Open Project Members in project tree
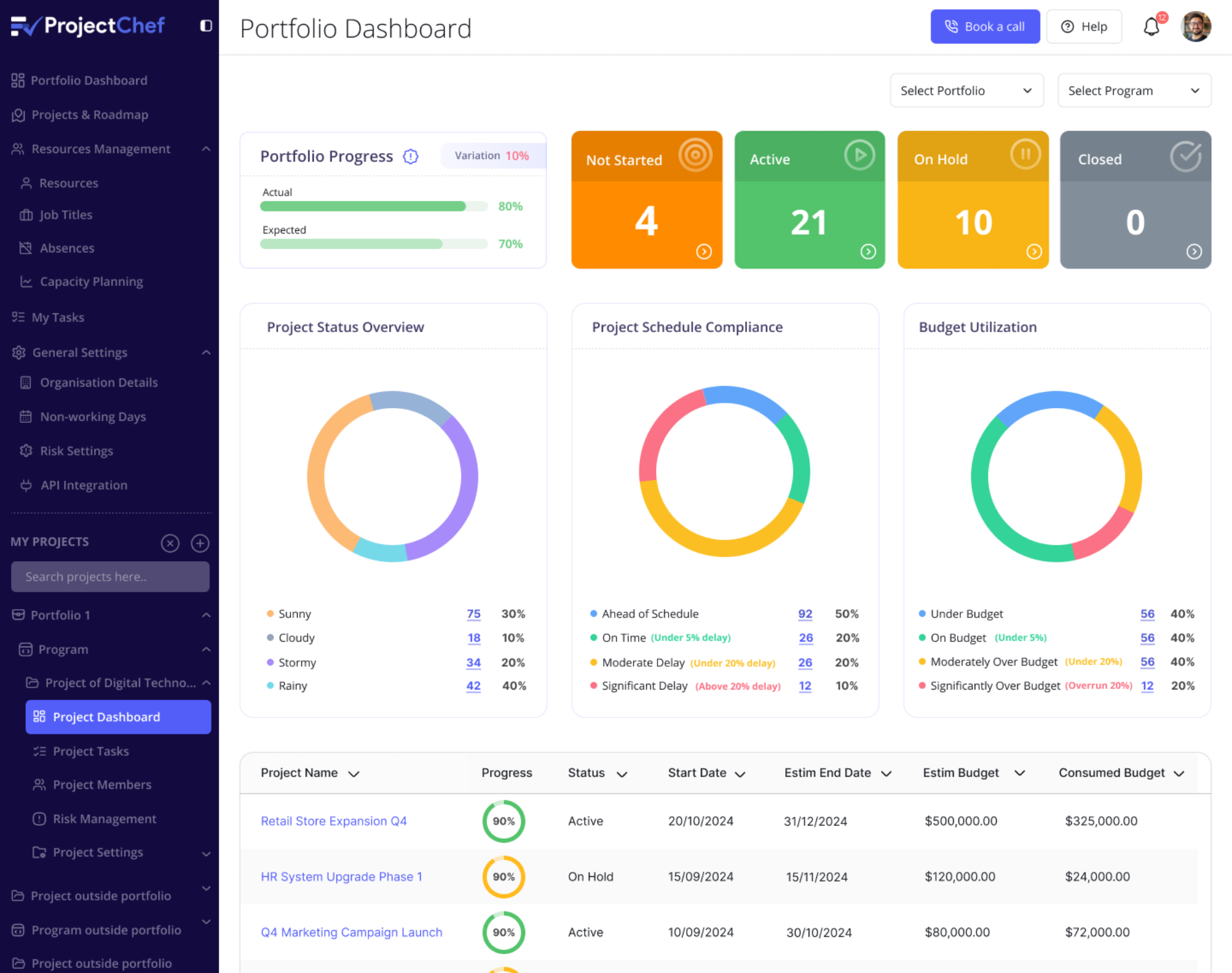 point(92,785)
